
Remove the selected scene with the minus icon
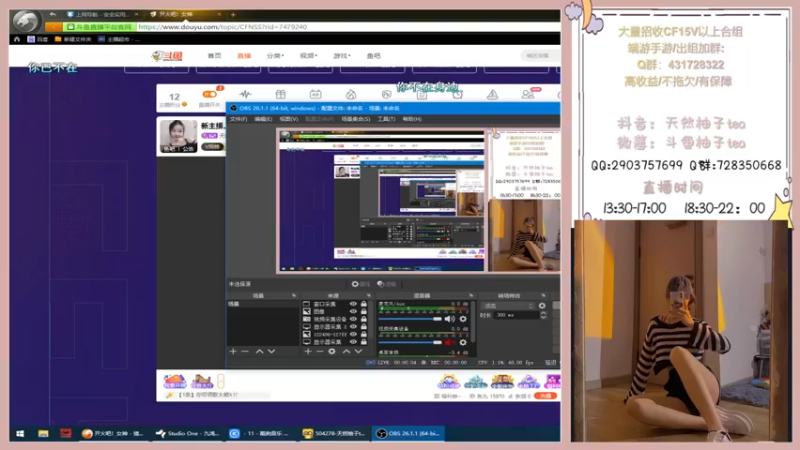tap(245, 352)
